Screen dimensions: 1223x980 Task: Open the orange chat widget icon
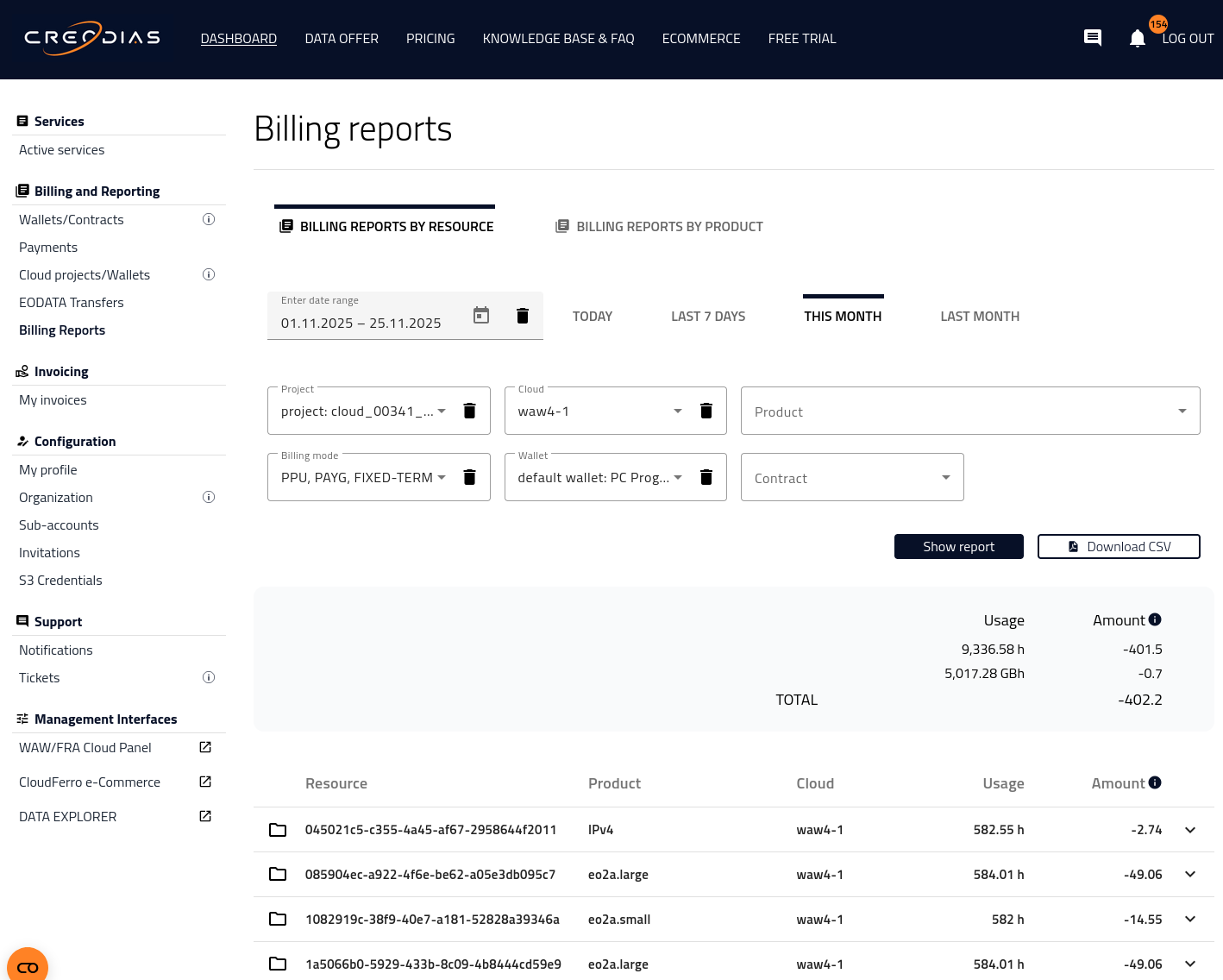click(28, 966)
